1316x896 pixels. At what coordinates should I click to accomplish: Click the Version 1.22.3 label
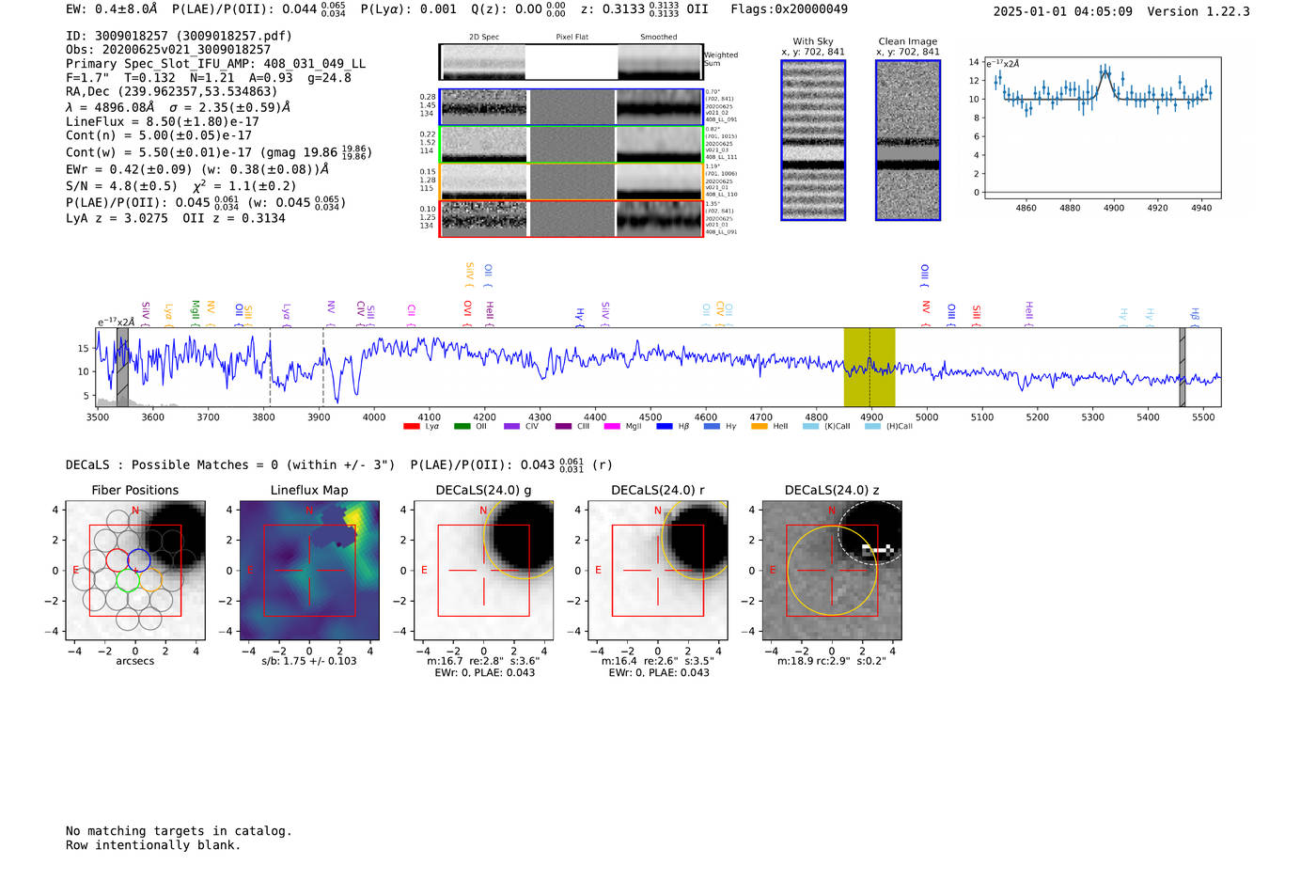(1199, 11)
